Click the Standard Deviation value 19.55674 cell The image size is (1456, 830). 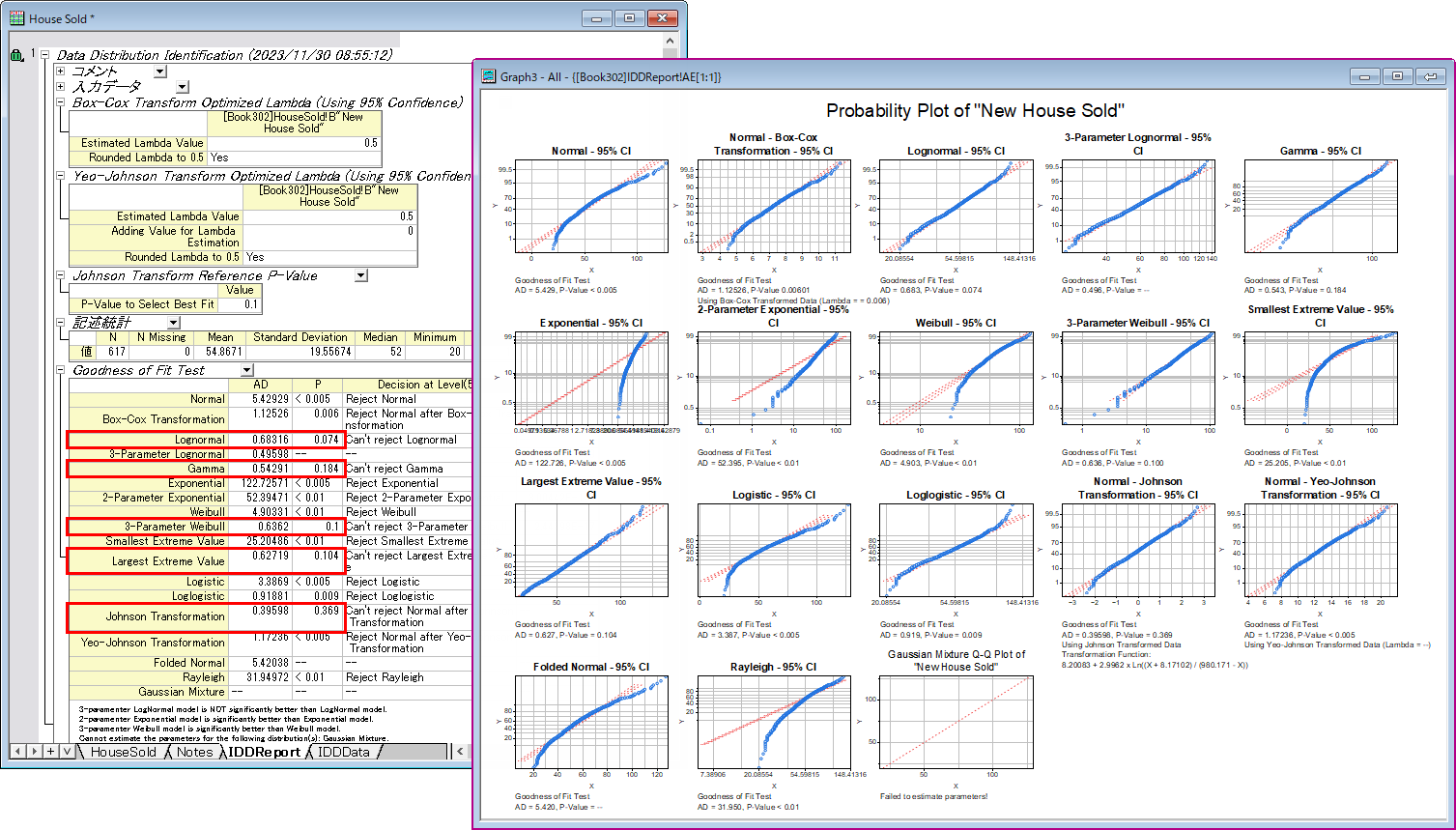(300, 352)
